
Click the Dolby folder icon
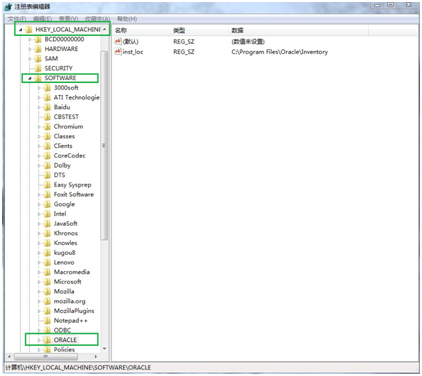coord(47,165)
